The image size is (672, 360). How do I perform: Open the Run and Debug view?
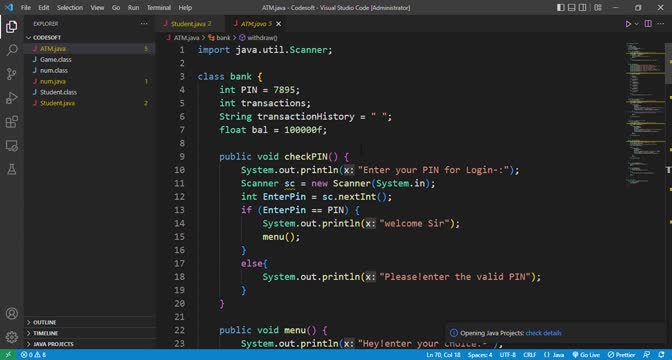(x=12, y=98)
